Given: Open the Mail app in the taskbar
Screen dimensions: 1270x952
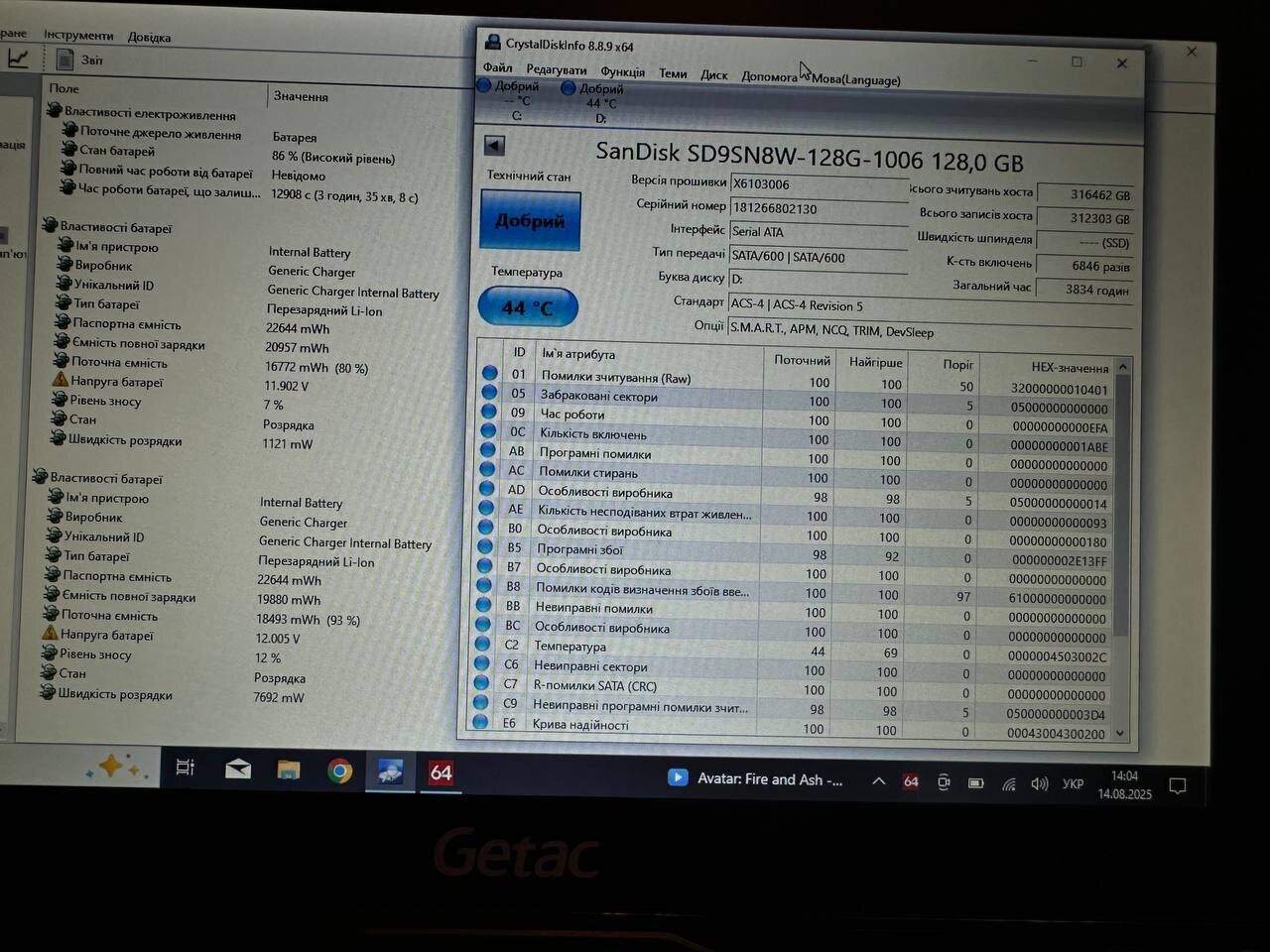Looking at the screenshot, I should [x=238, y=769].
